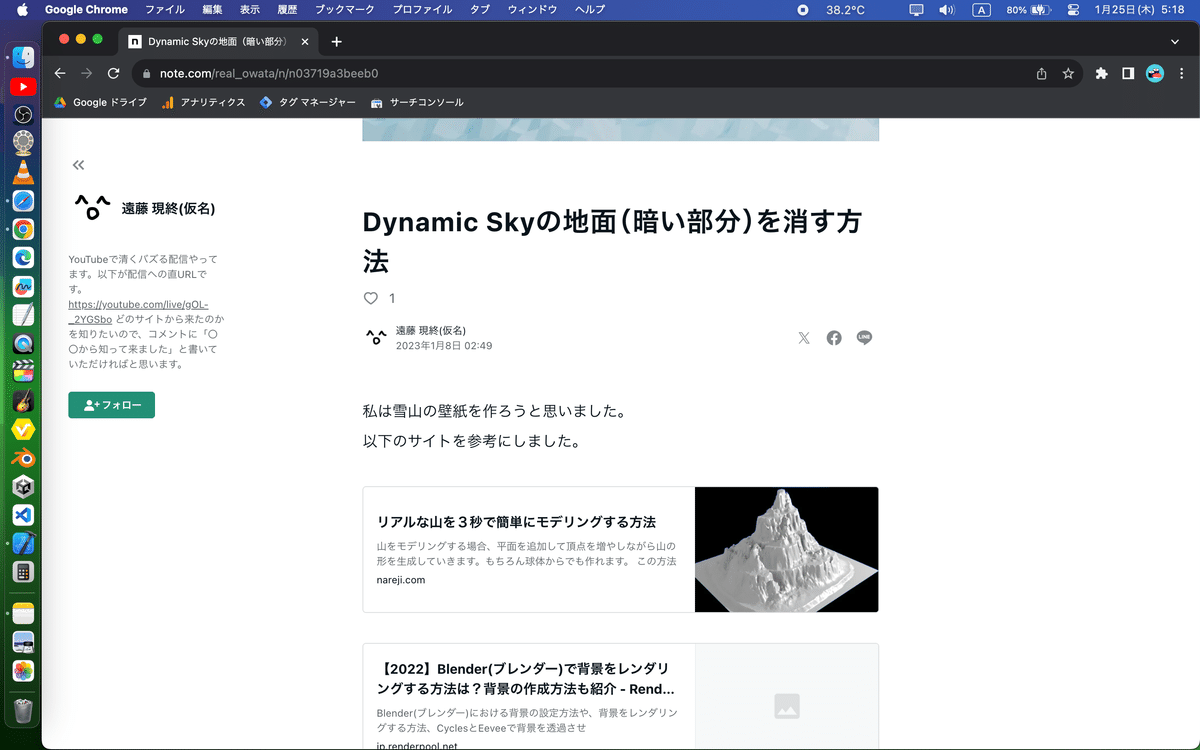Open the ウィンドウ menu
The width and height of the screenshot is (1200, 750).
[x=532, y=10]
